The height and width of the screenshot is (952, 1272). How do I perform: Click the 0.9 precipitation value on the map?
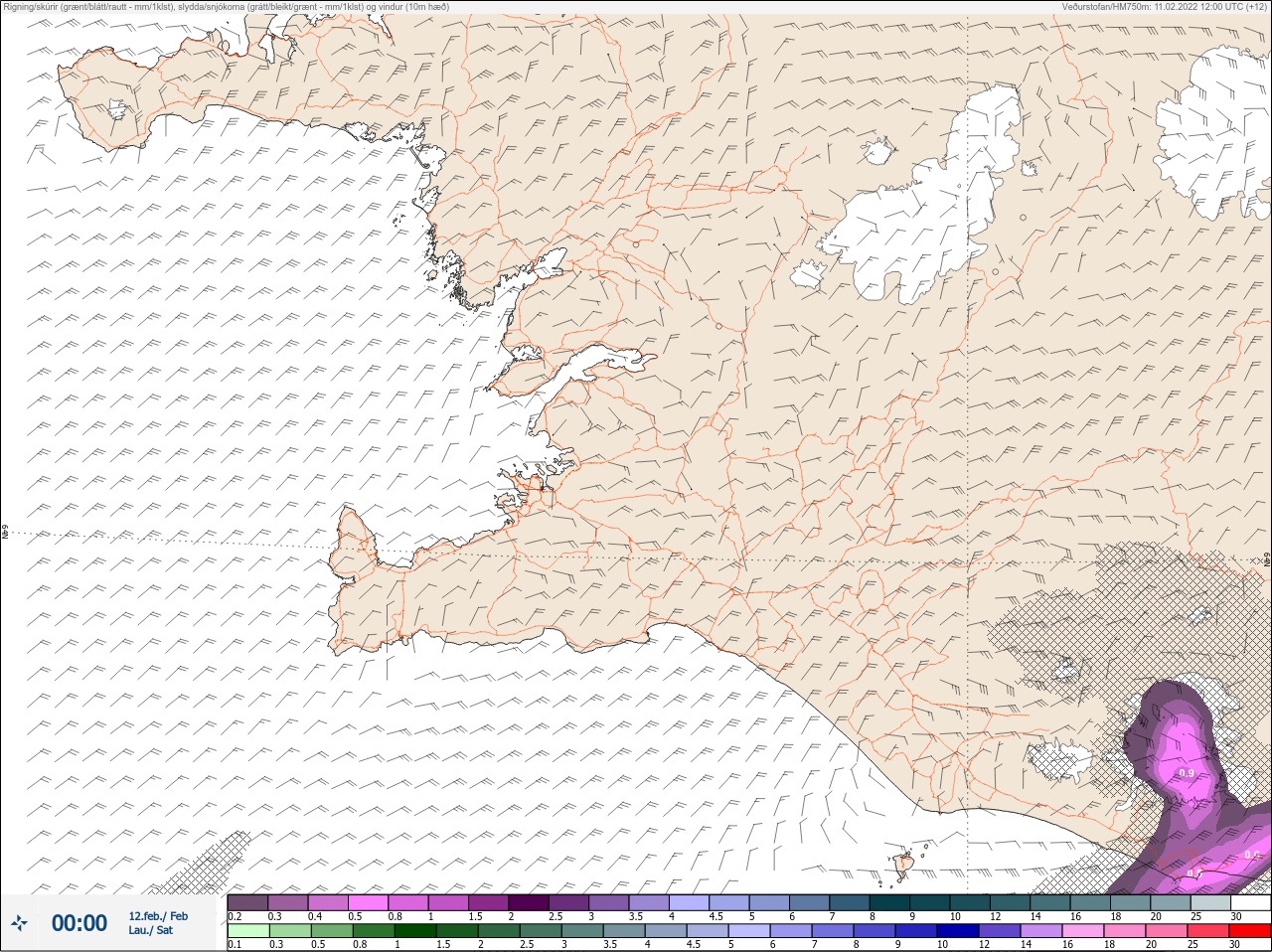[x=1186, y=773]
